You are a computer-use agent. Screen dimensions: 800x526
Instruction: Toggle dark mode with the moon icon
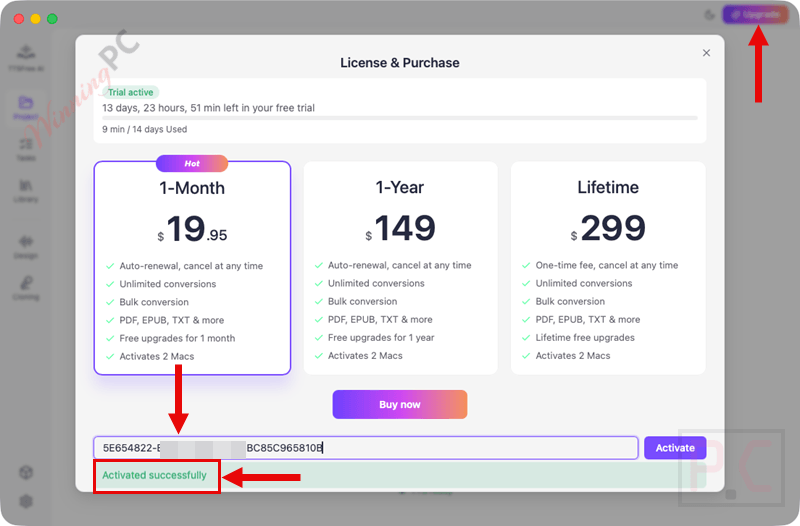coord(709,15)
